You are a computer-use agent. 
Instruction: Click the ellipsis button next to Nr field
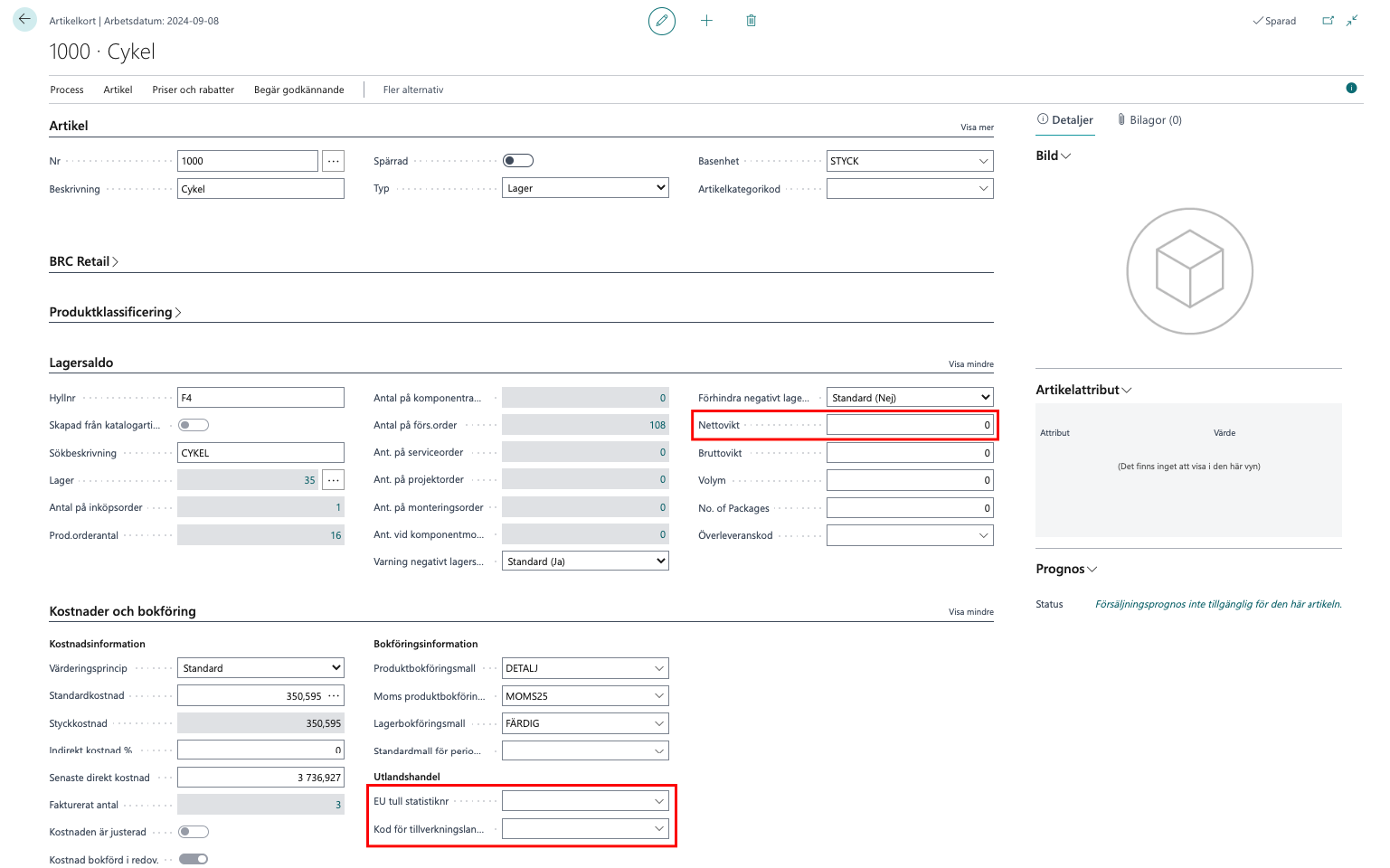tap(334, 161)
